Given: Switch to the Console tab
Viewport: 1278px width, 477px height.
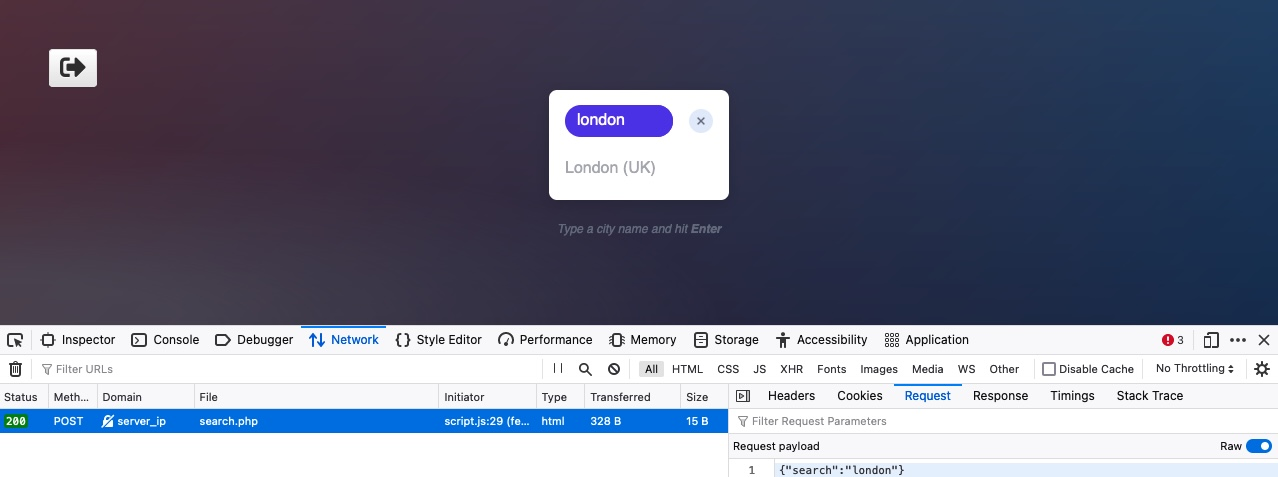Looking at the screenshot, I should click(166, 340).
